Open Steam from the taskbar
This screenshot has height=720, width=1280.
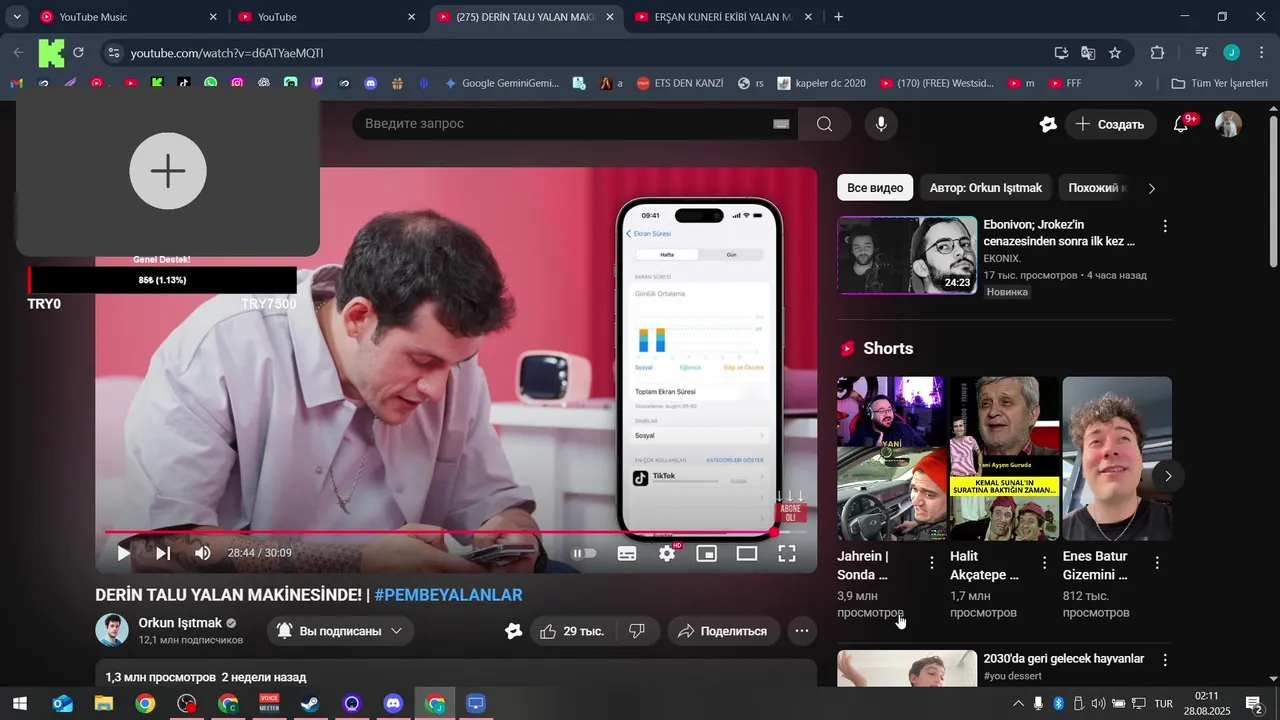(310, 704)
